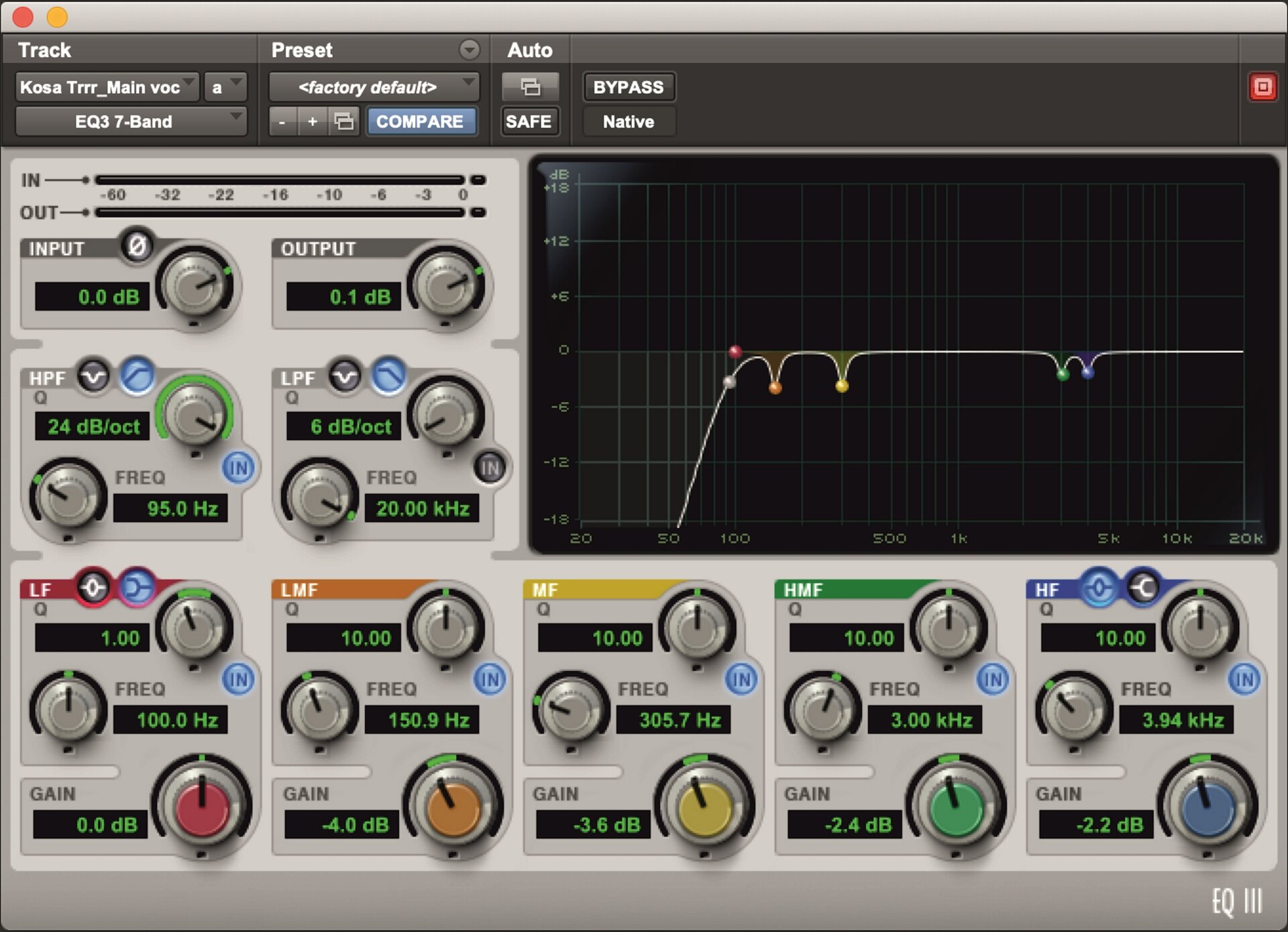1288x932 pixels.
Task: Enable the LPF band IN button
Action: pyautogui.click(x=490, y=468)
